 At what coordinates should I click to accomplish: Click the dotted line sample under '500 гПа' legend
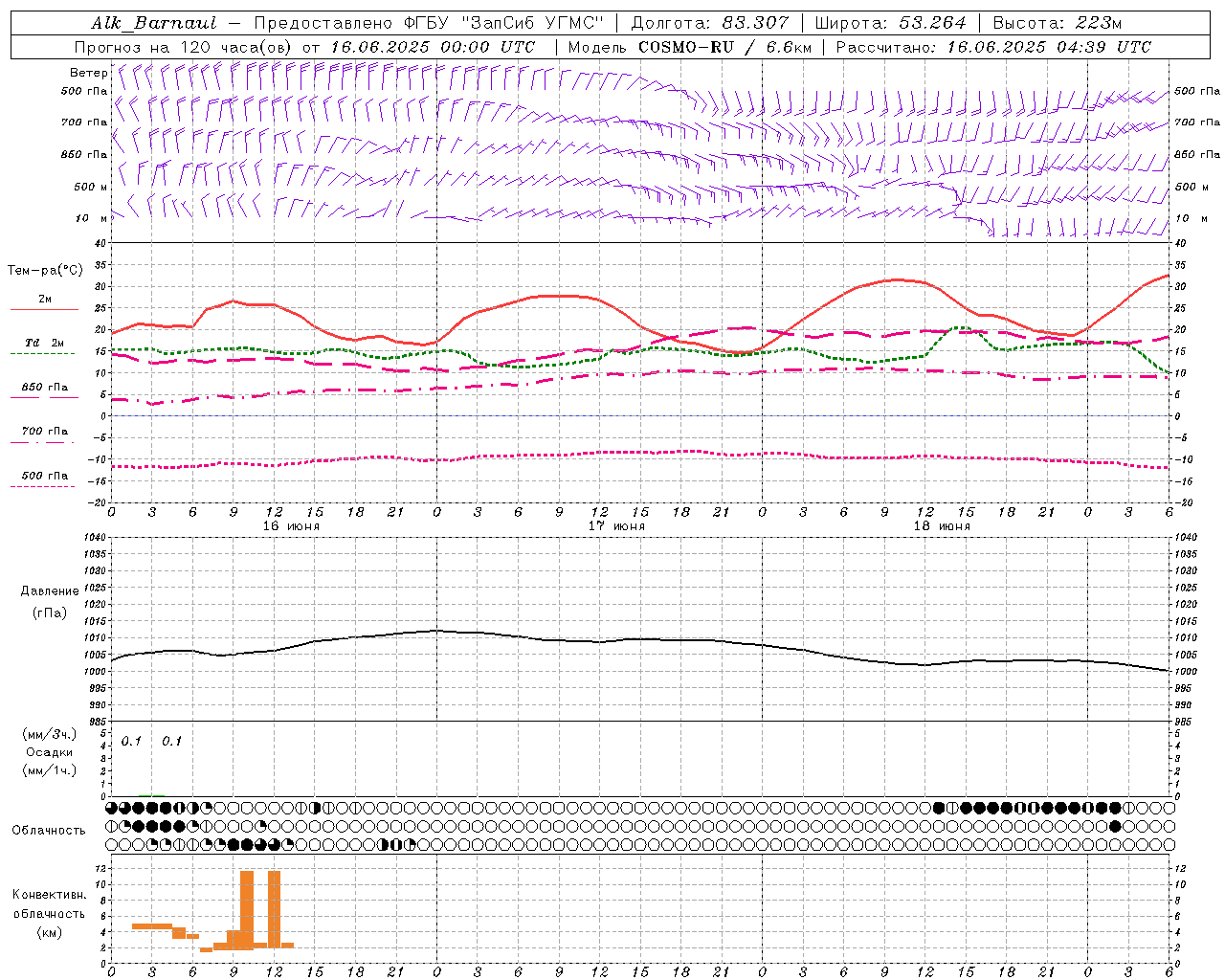click(x=43, y=486)
